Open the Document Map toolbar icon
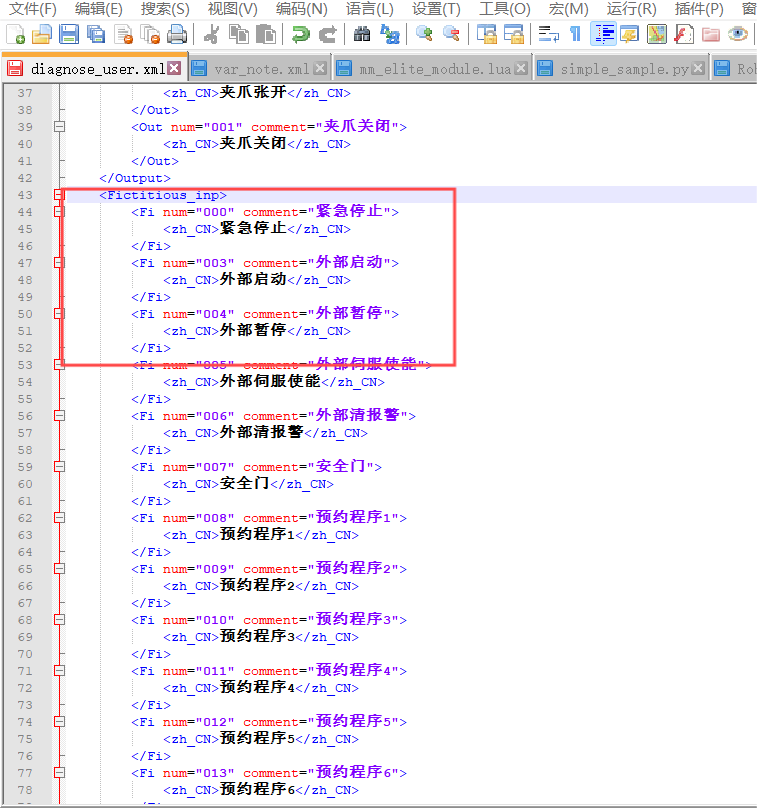The height and width of the screenshot is (808, 757). point(656,34)
